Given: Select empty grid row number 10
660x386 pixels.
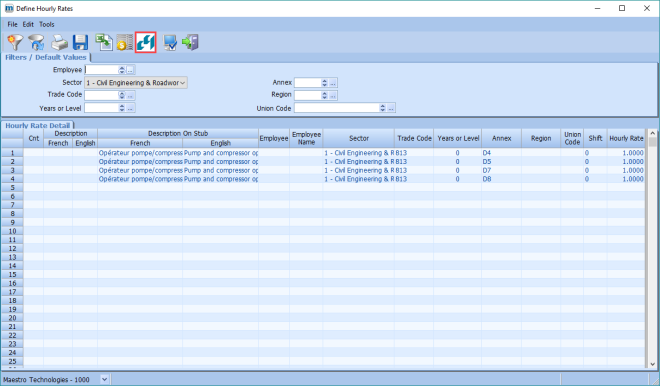Looking at the screenshot, I should coord(12,232).
